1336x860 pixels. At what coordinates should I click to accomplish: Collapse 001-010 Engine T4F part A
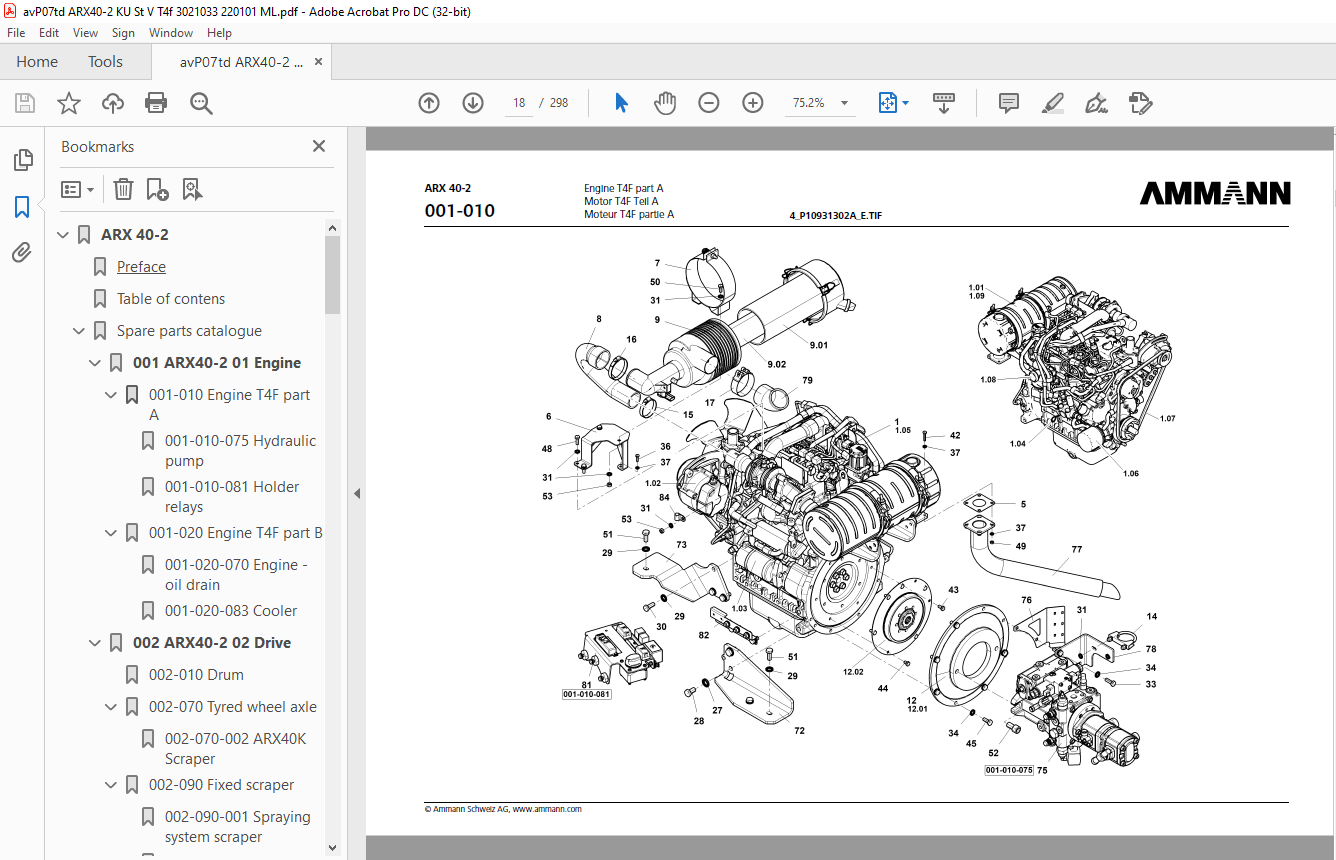coord(111,395)
